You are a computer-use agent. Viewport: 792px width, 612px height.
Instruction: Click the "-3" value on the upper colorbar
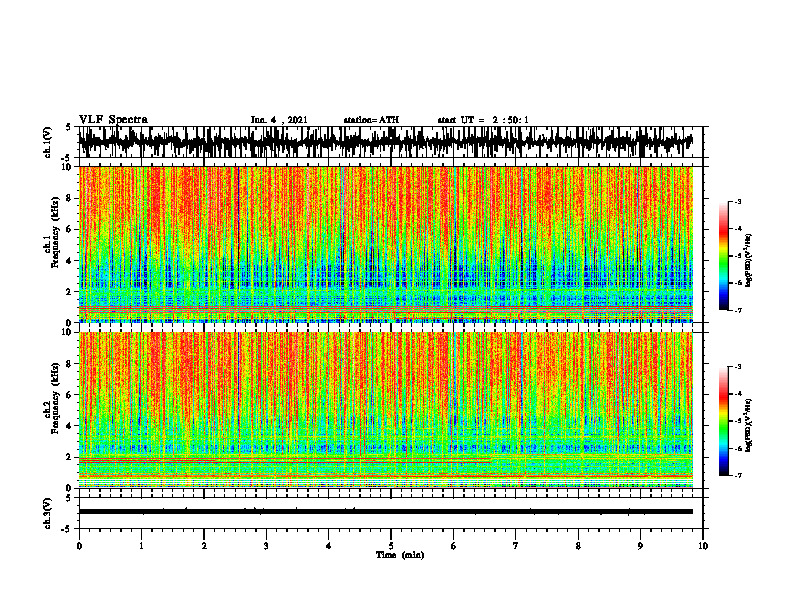pyautogui.click(x=737, y=201)
